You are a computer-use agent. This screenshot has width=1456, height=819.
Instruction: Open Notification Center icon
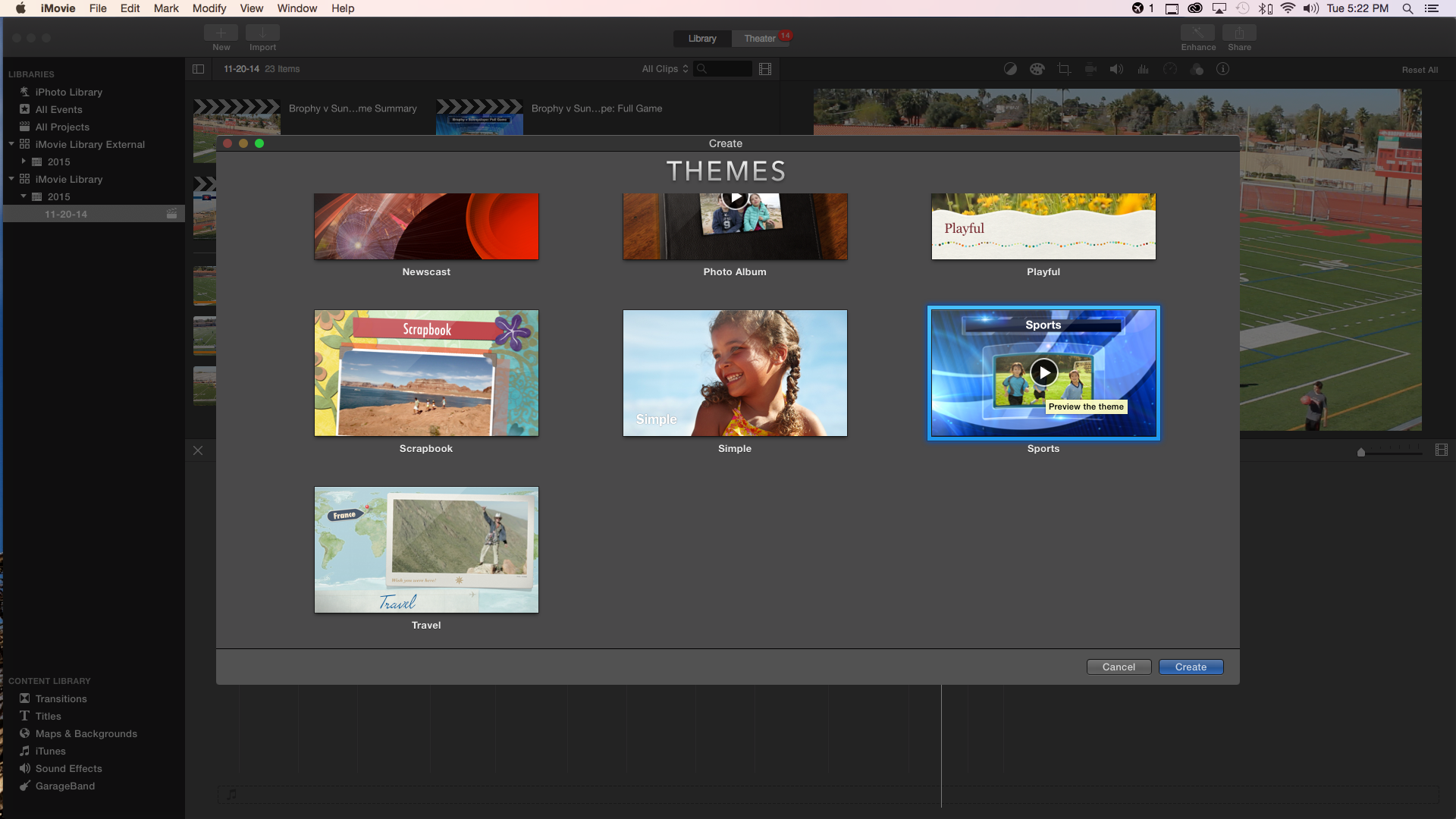point(1432,8)
